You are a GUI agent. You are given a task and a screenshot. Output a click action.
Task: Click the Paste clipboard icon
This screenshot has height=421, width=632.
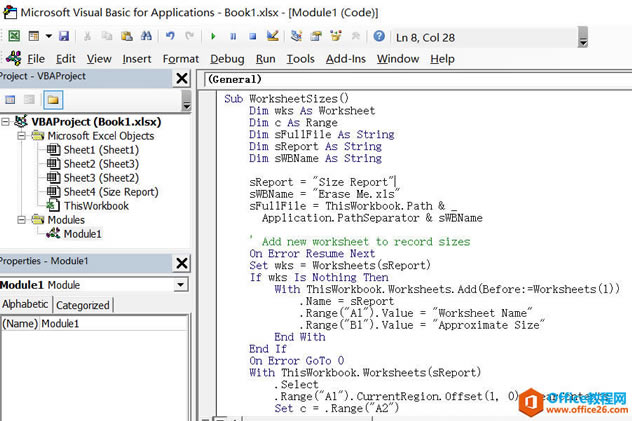pos(127,36)
